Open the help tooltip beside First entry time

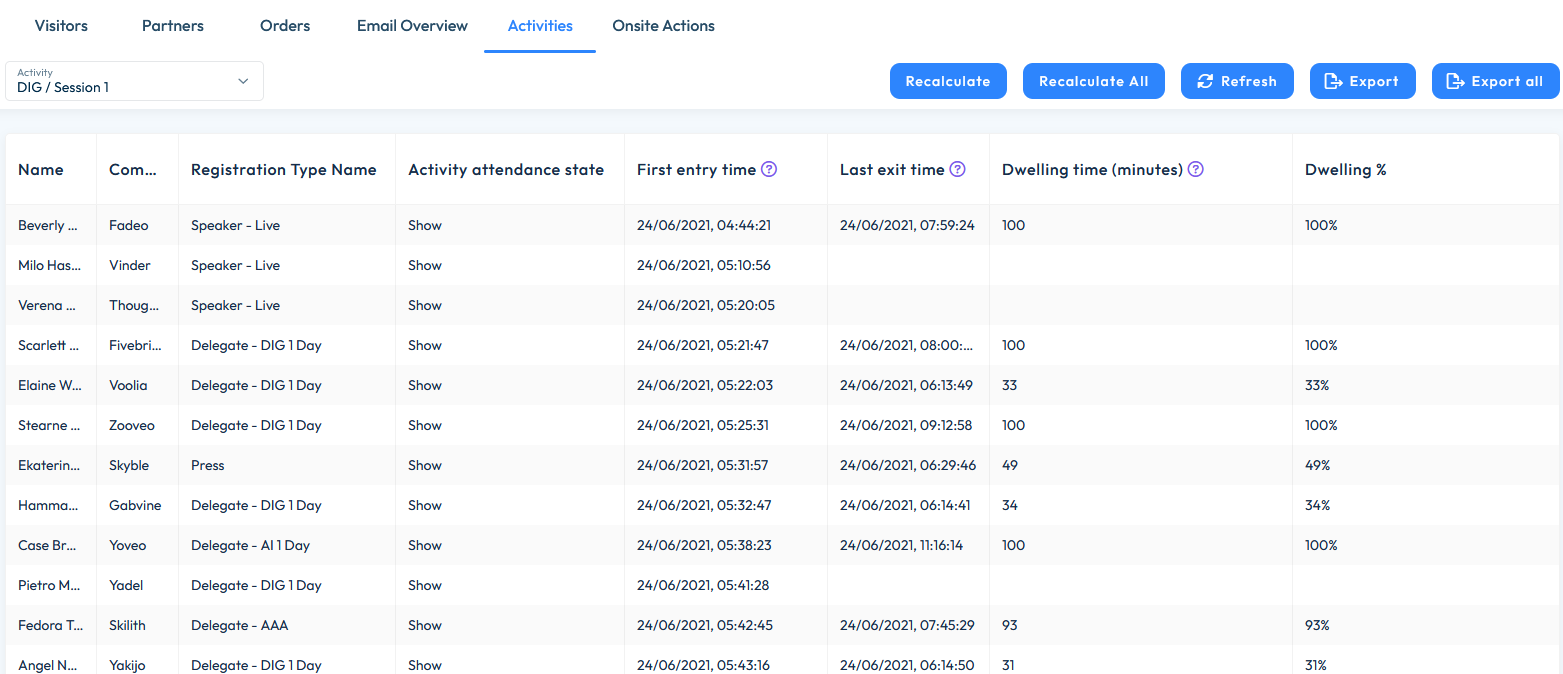[768, 169]
